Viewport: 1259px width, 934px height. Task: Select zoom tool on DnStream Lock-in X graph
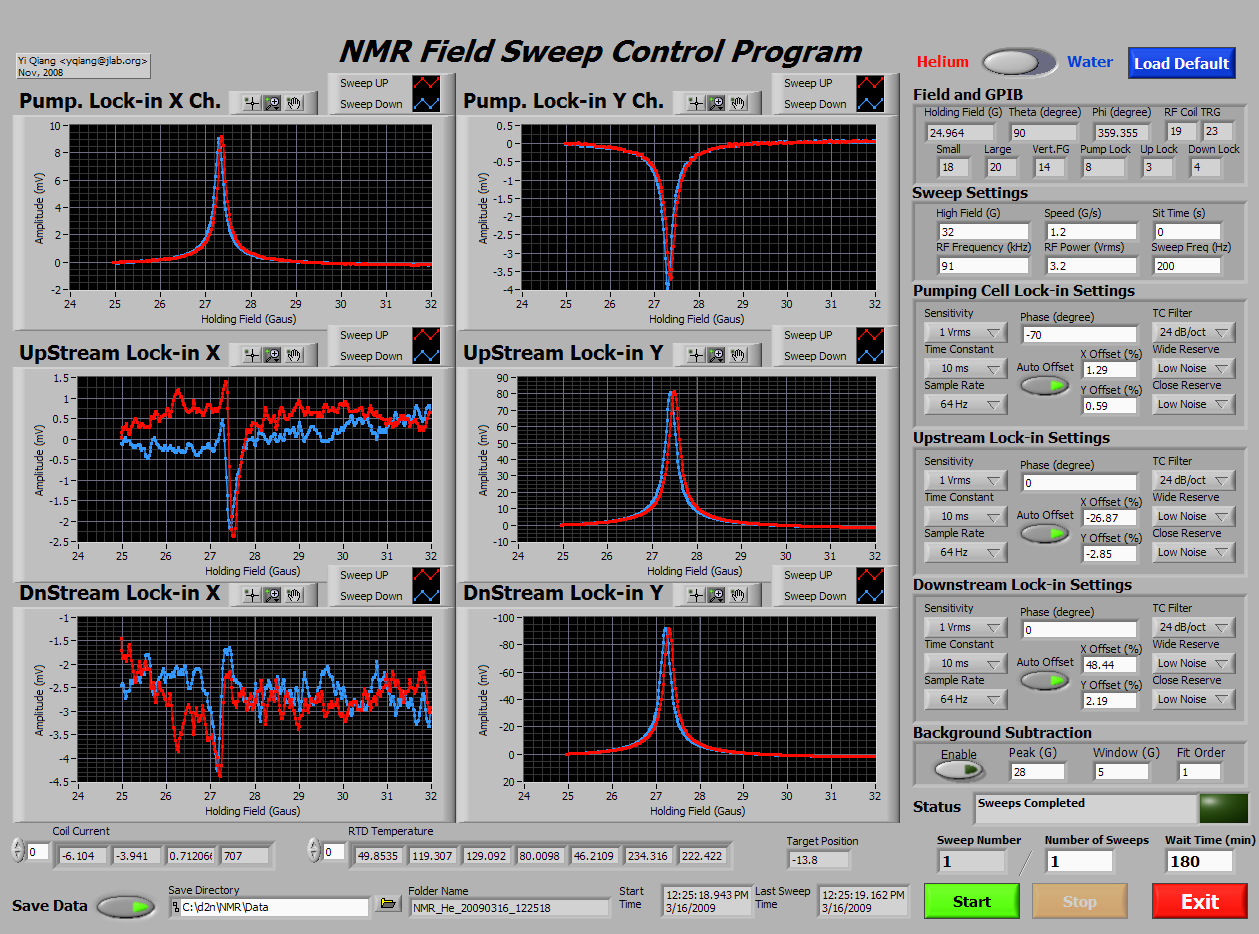(272, 595)
